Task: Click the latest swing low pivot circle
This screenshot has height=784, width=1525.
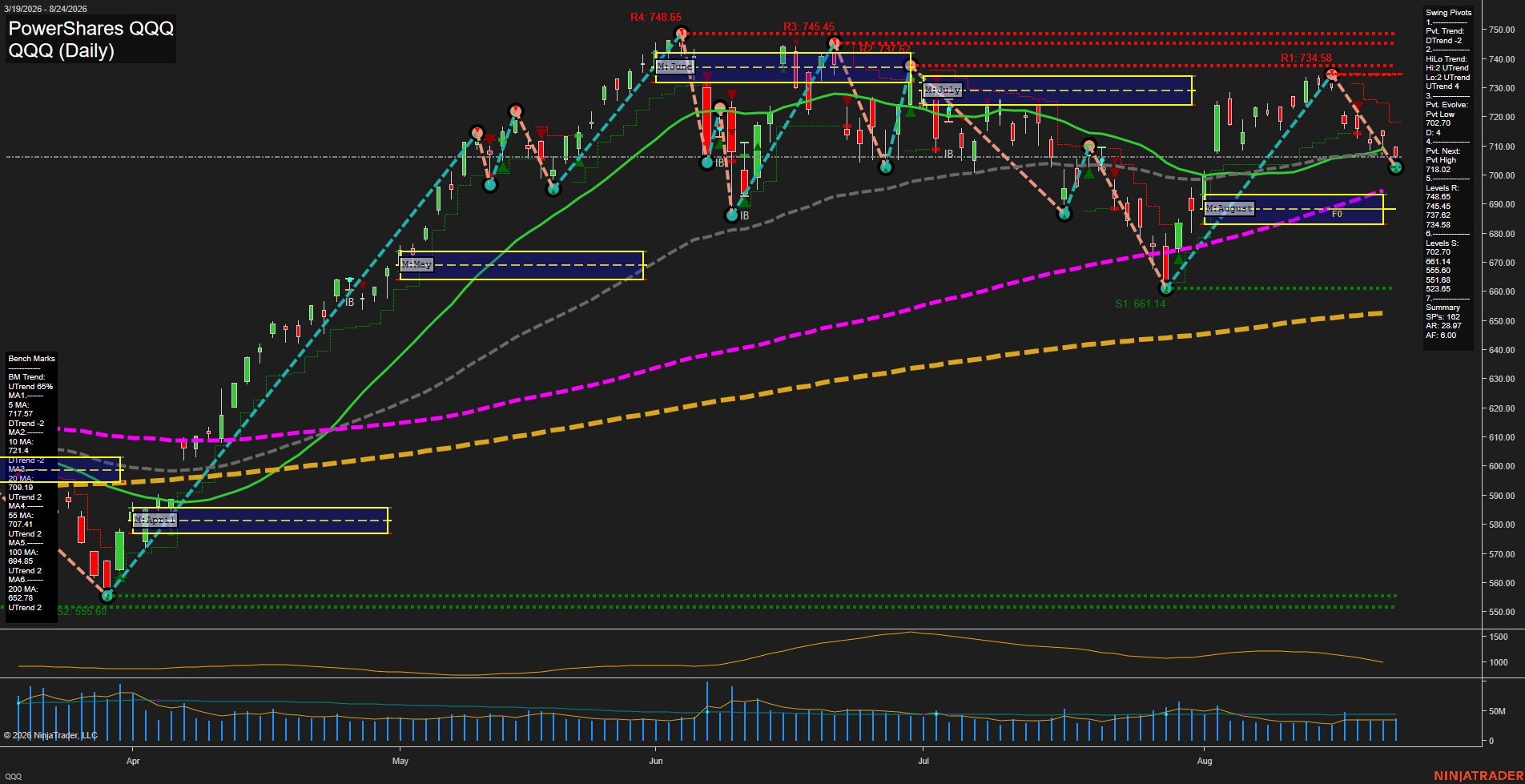Action: point(1395,167)
